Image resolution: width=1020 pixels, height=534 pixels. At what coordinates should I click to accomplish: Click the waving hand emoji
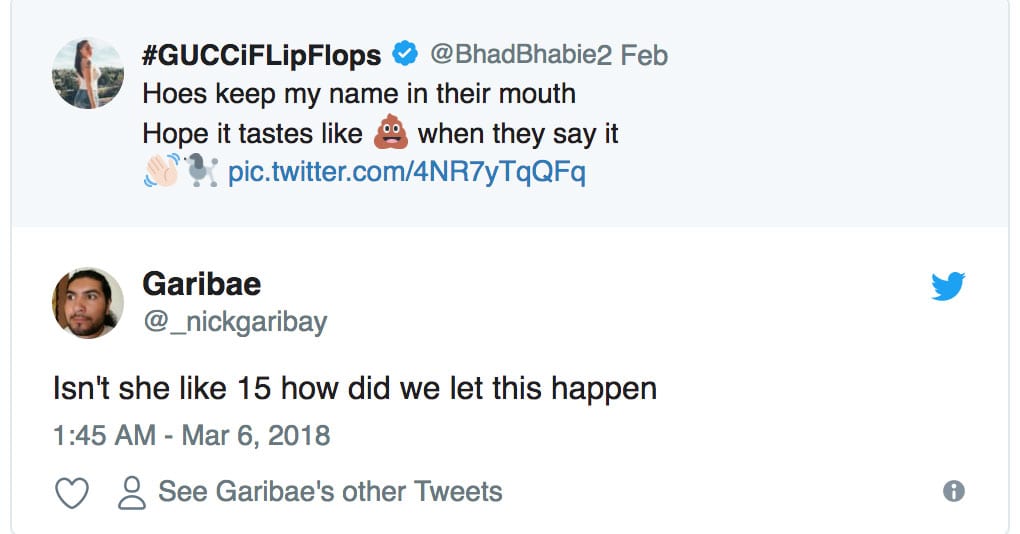click(x=162, y=171)
